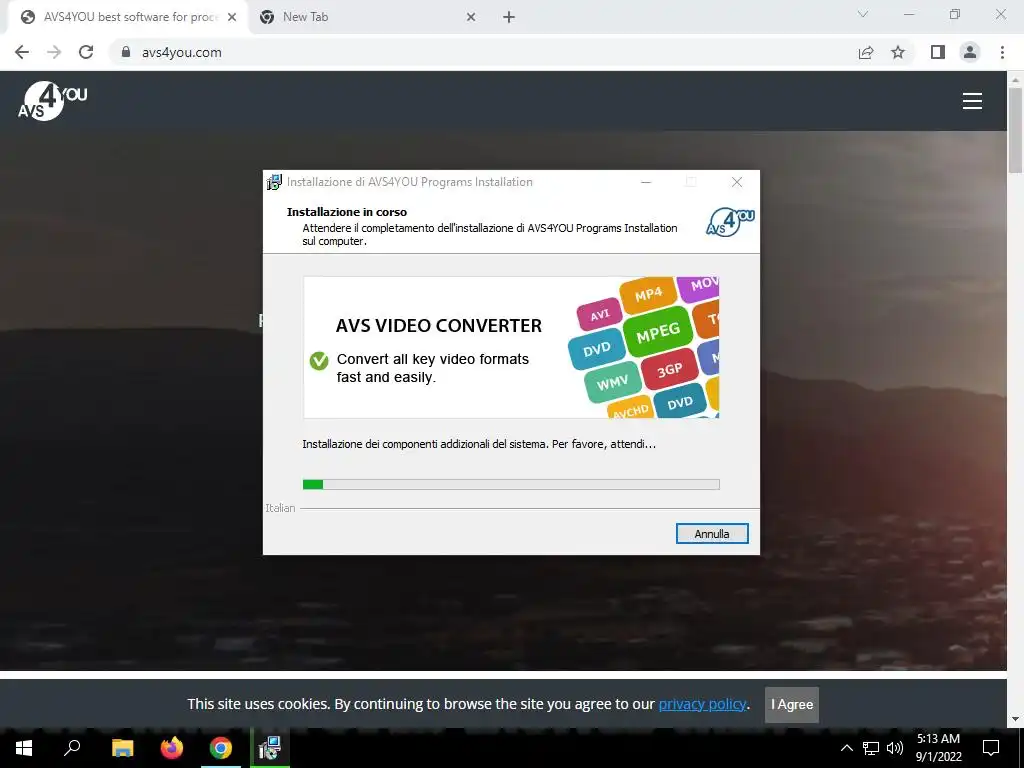Click the lock icon in address bar
Screen dimensions: 1024x768
pyautogui.click(x=126, y=52)
